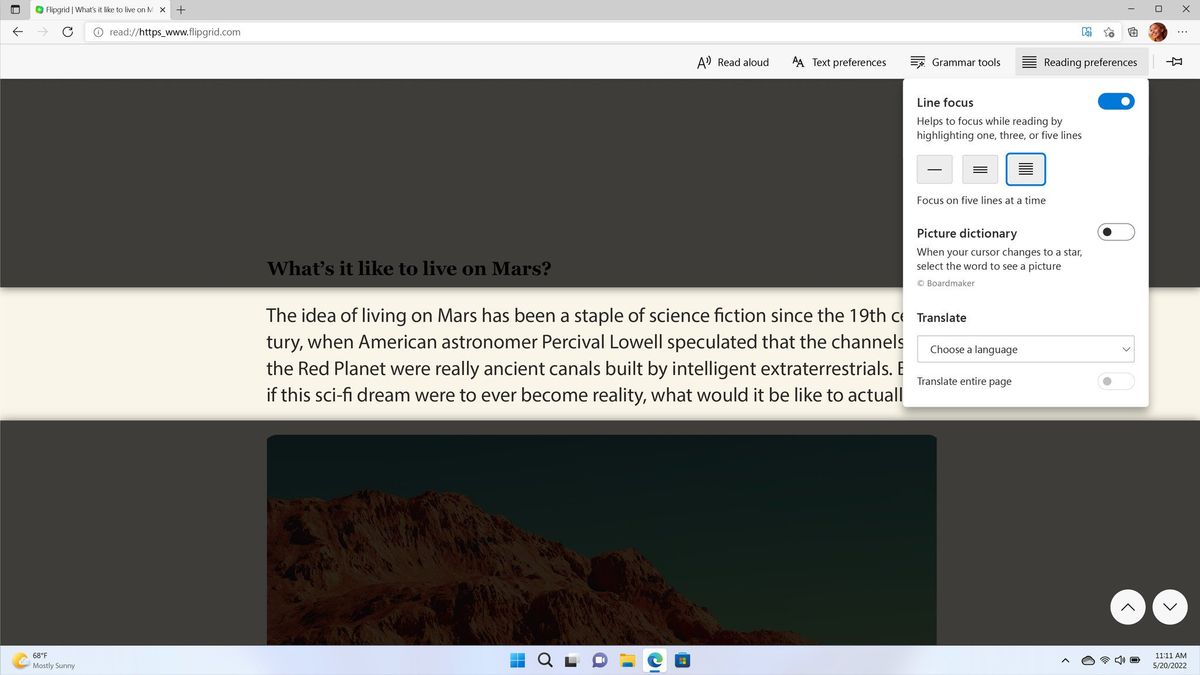The image size is (1200, 675).
Task: Turn off Line focus
Action: tap(1115, 101)
